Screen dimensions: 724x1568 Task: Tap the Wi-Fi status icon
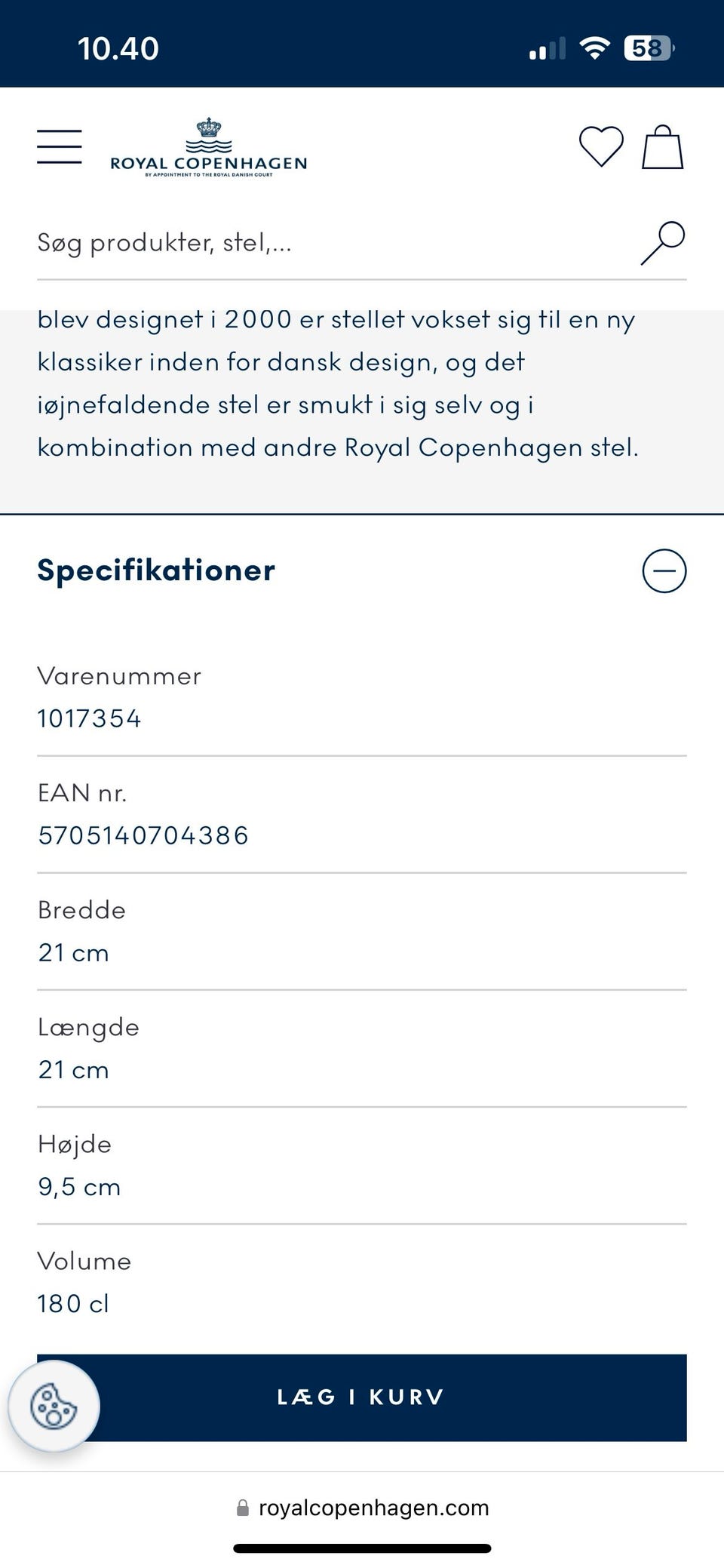pyautogui.click(x=594, y=49)
